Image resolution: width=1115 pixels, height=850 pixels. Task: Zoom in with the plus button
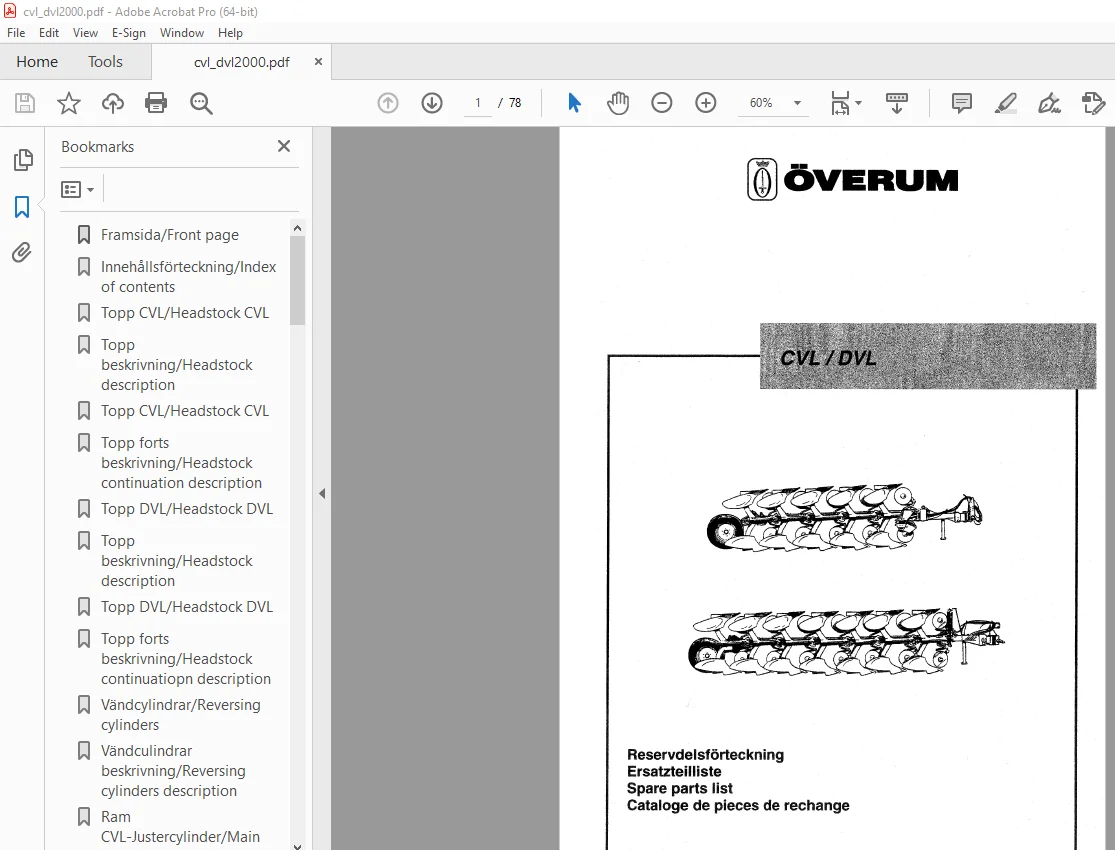point(705,103)
